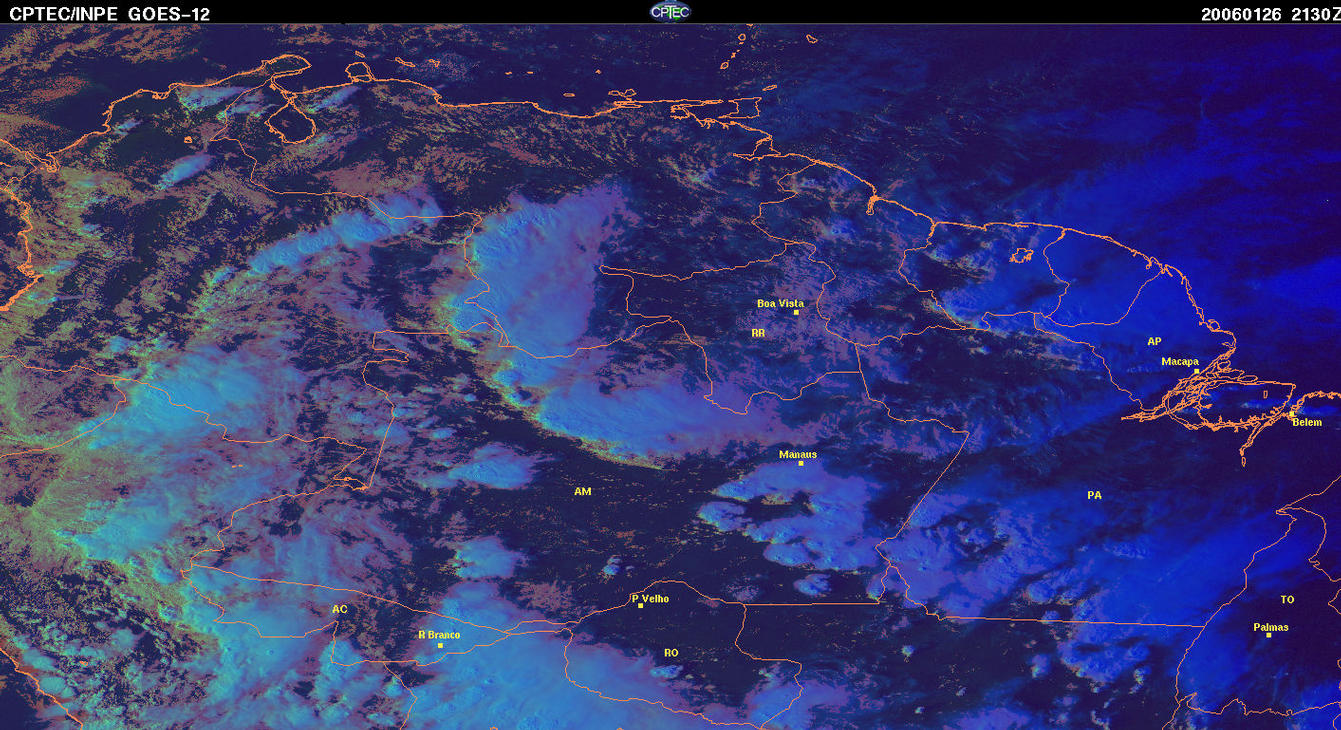This screenshot has width=1341, height=730.
Task: Click the yellow marker at Macapa
Action: click(x=1196, y=371)
